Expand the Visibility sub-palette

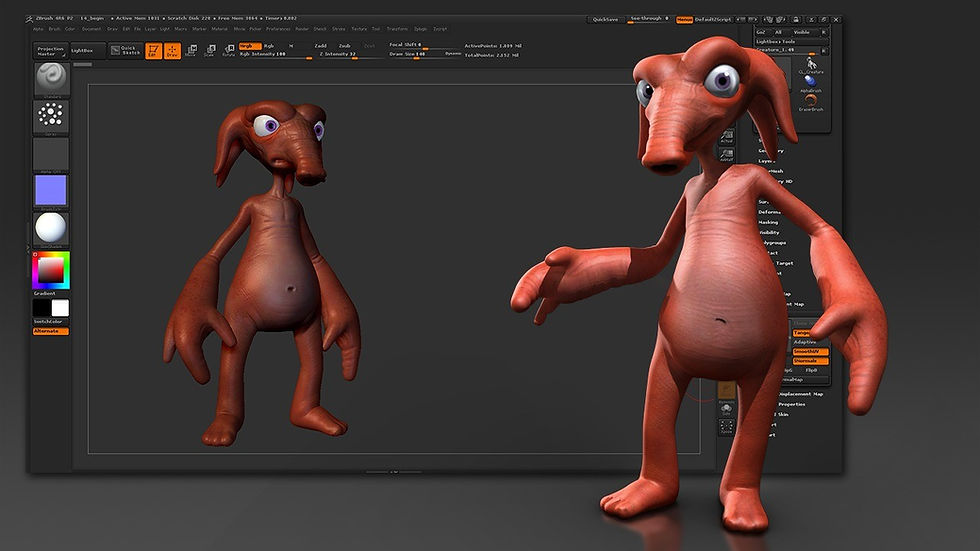click(x=769, y=232)
